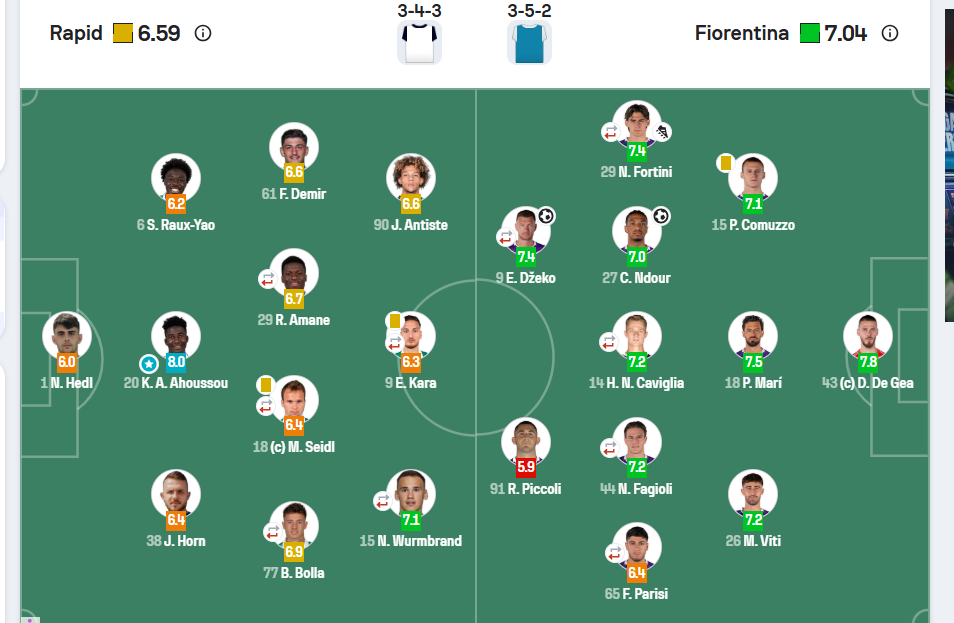This screenshot has width=954, height=623.
Task: Click star badge beside K. A. Ahoussou
Action: tap(149, 363)
